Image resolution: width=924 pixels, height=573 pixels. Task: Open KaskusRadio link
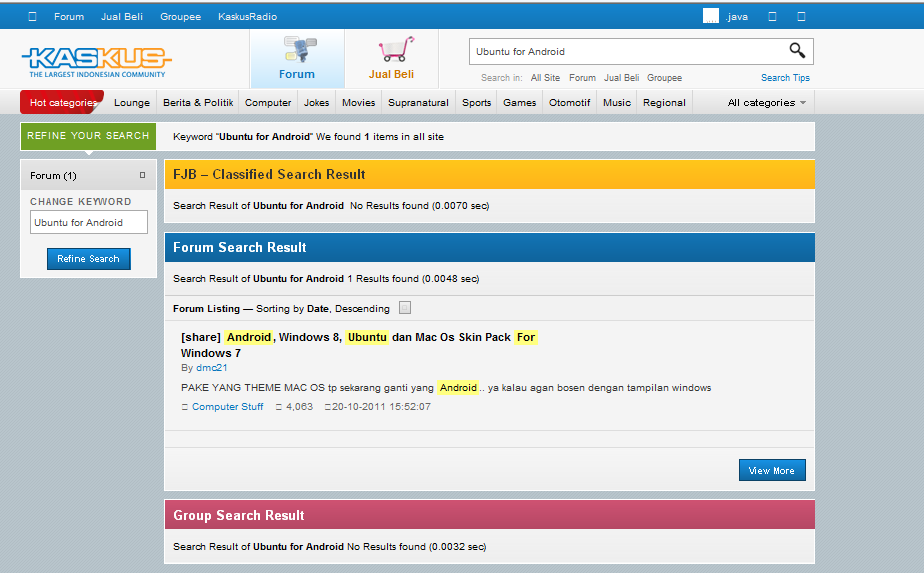pos(248,17)
